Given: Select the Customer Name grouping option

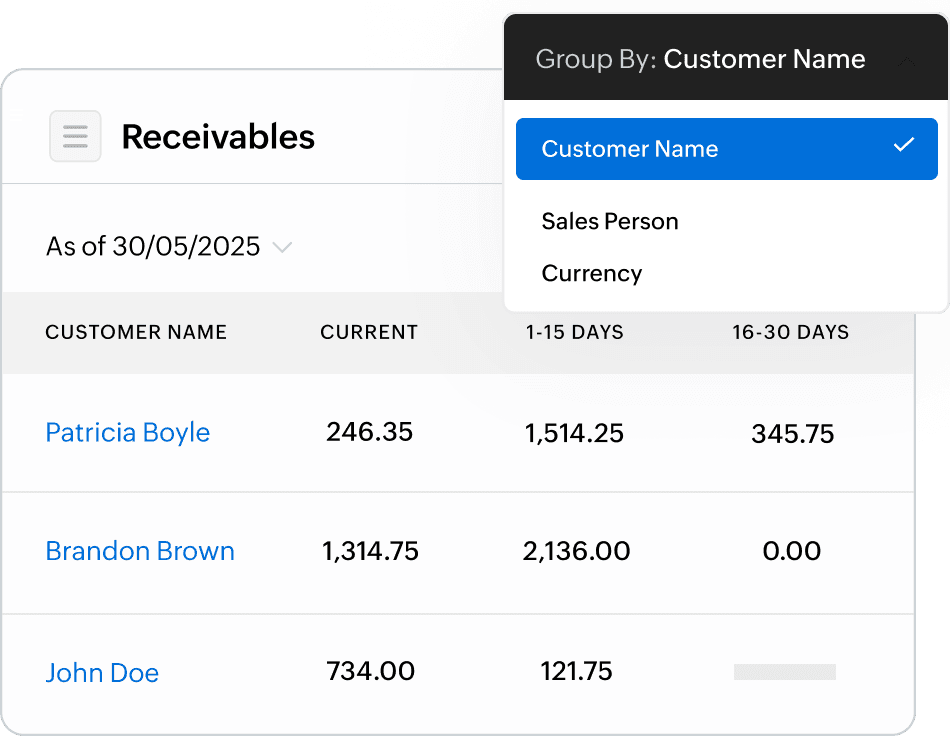Looking at the screenshot, I should [x=630, y=149].
